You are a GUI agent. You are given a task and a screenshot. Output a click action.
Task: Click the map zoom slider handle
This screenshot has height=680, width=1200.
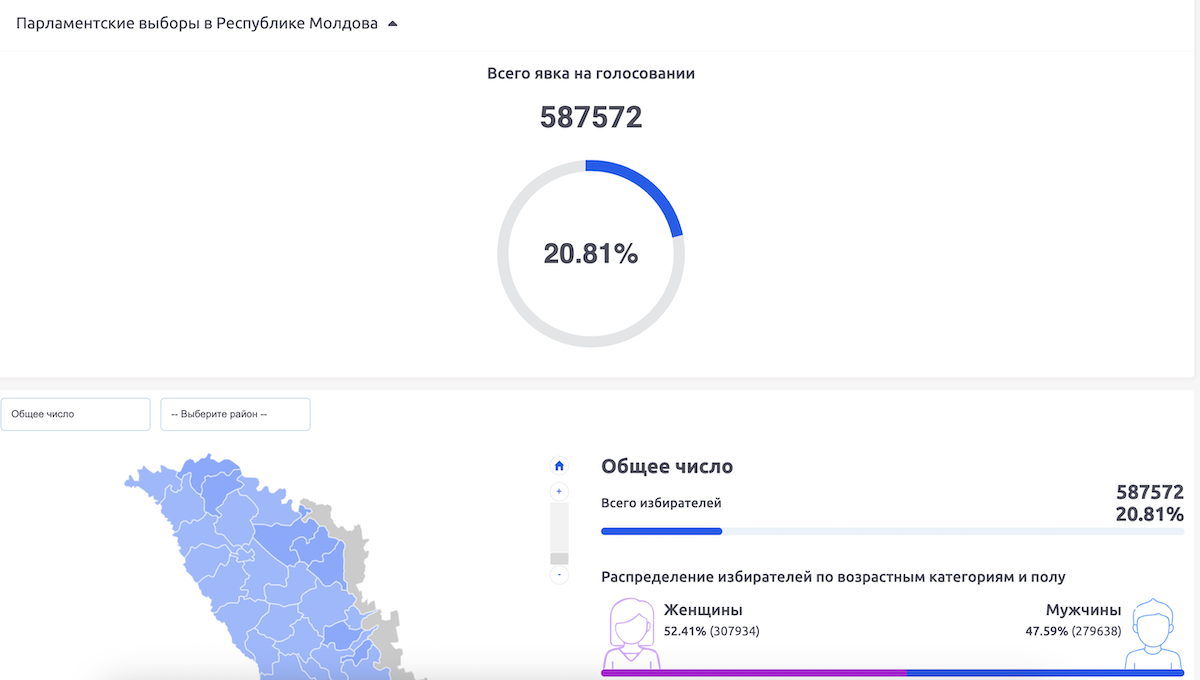(x=559, y=558)
